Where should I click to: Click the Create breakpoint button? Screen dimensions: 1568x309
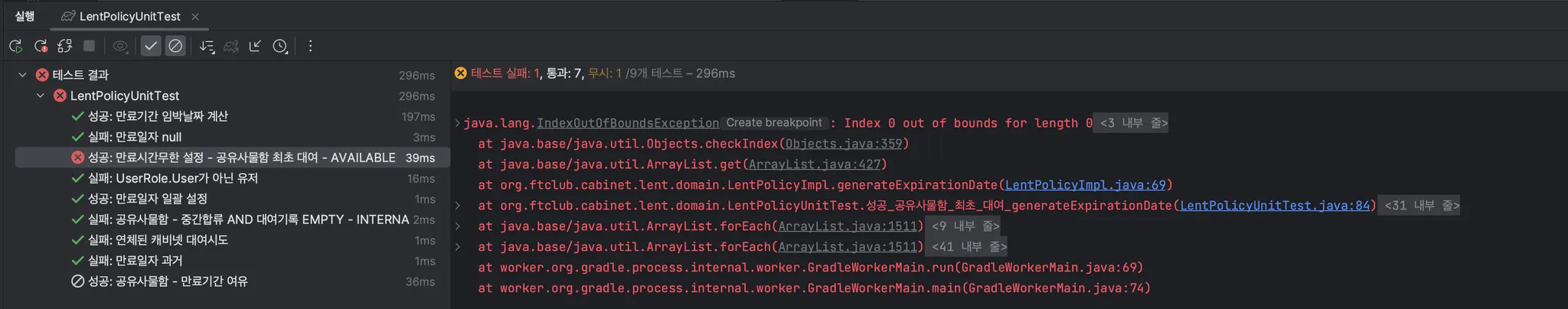tap(773, 123)
